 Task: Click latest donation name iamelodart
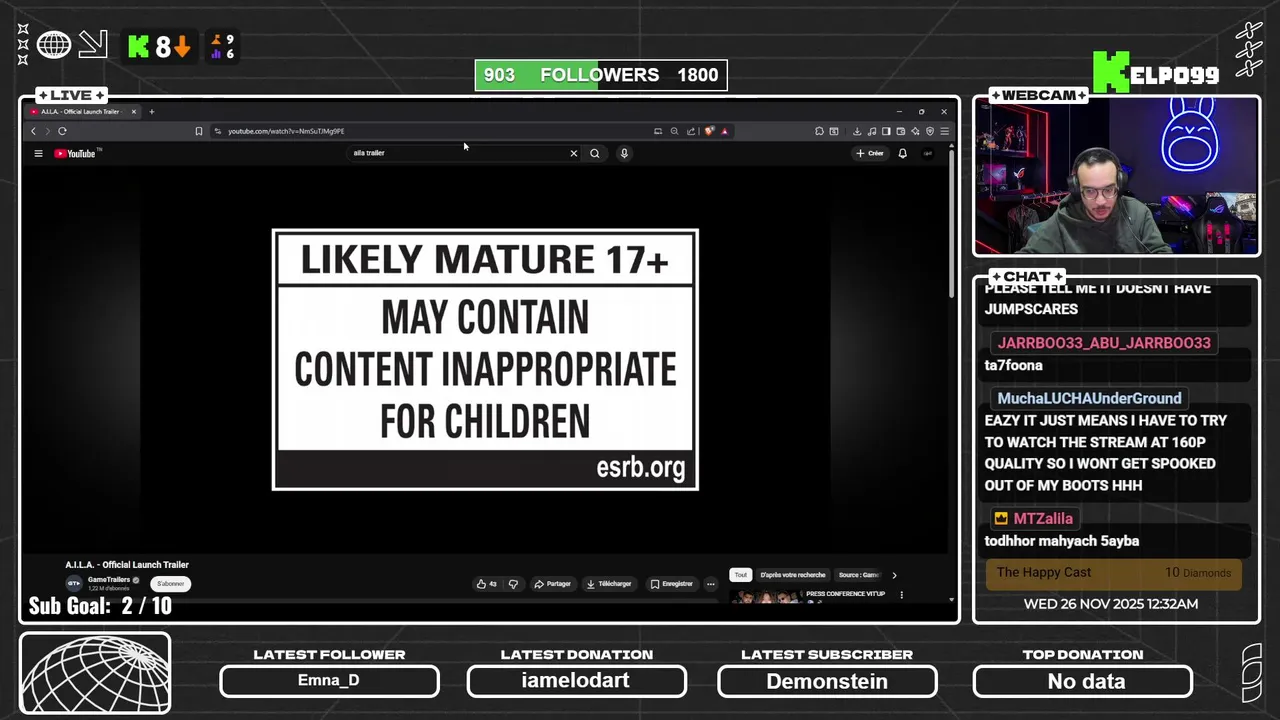(x=576, y=681)
